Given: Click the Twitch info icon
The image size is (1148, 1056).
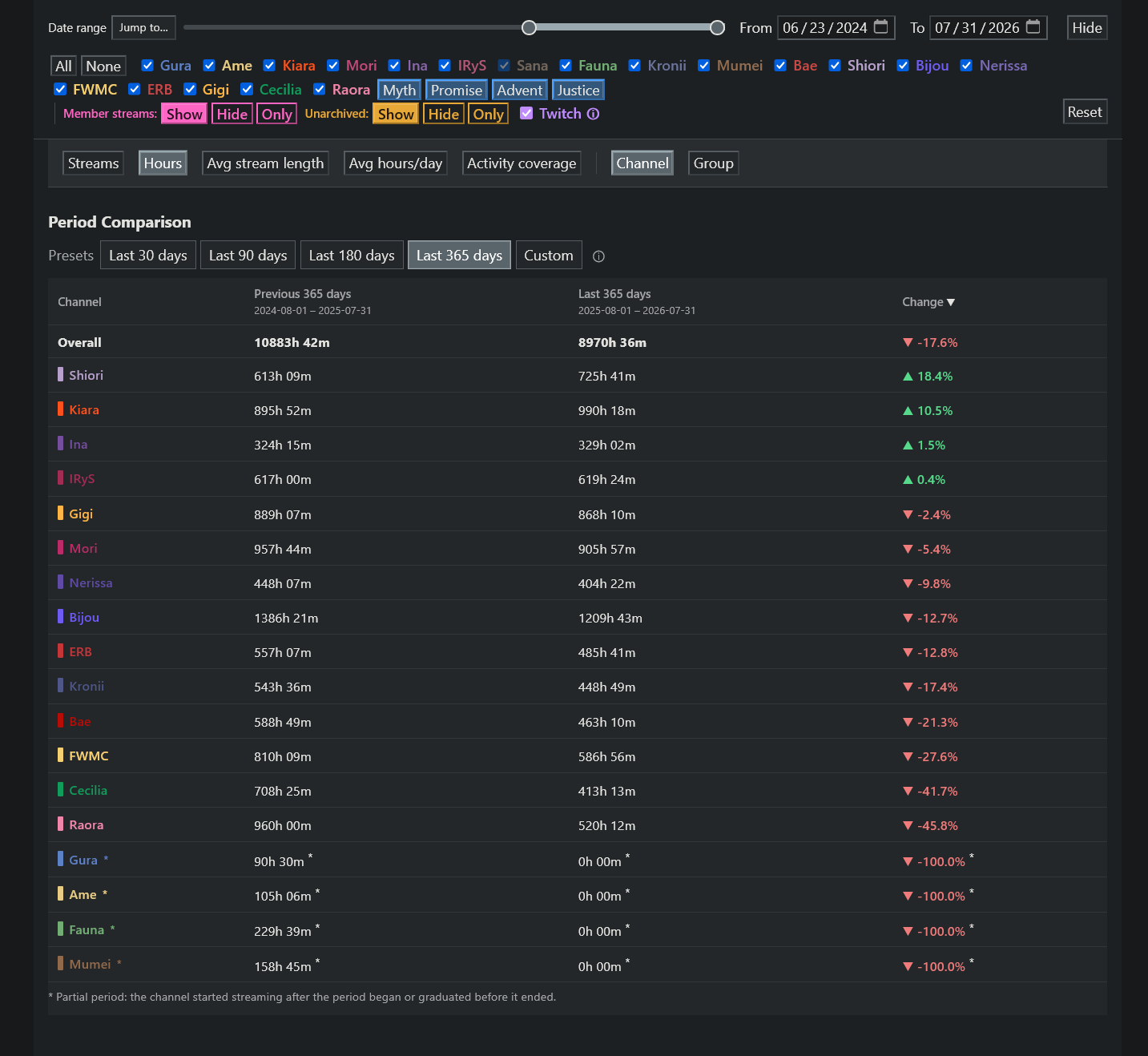Looking at the screenshot, I should [593, 114].
